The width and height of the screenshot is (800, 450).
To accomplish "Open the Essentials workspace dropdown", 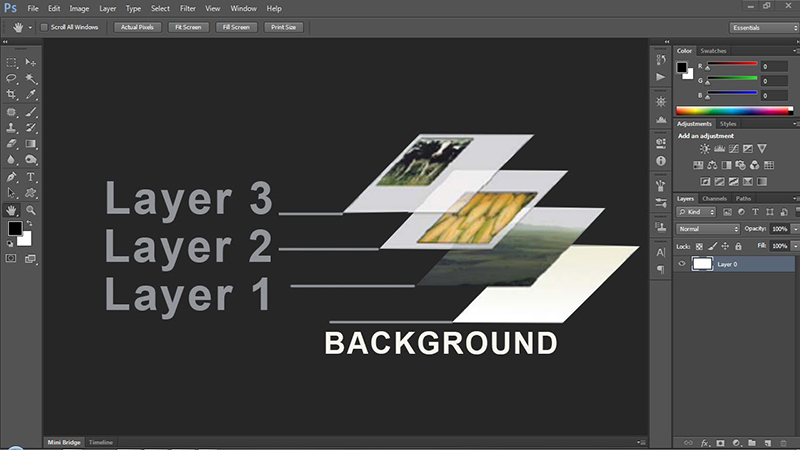I will (764, 28).
